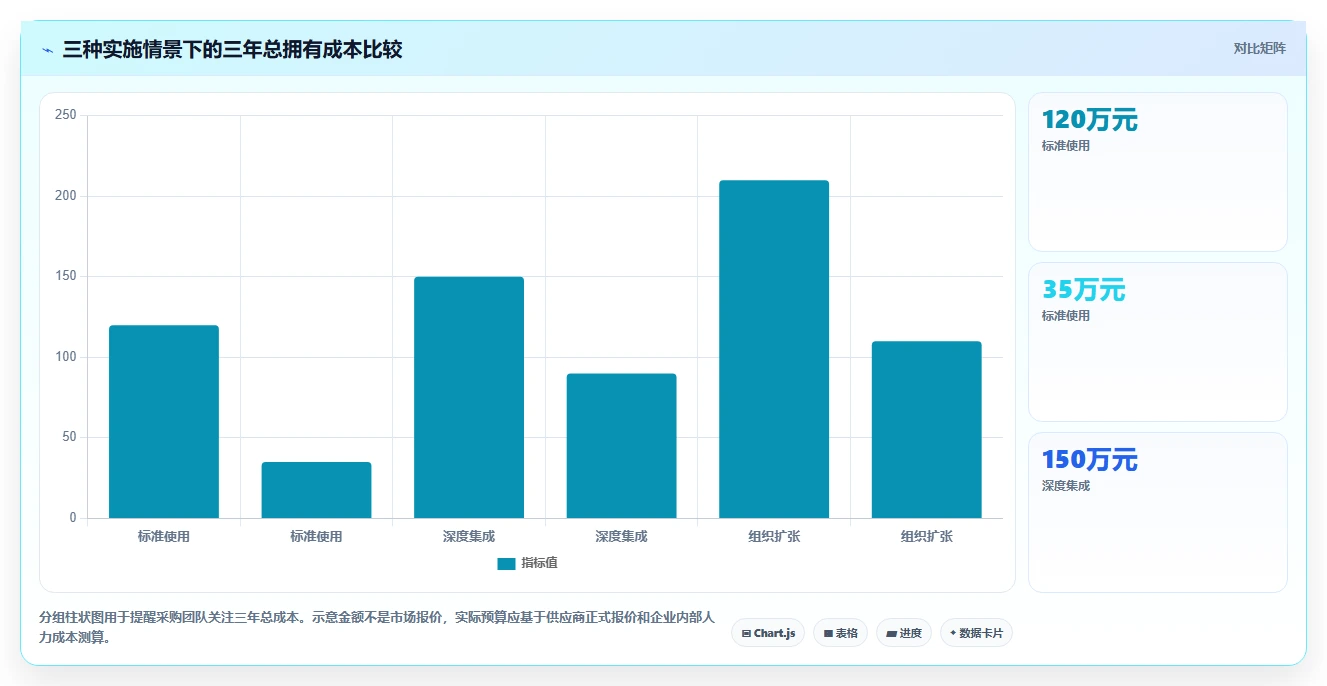The image size is (1327, 686).
Task: Click the 90-valued bar for 深度集成
Action: (621, 446)
